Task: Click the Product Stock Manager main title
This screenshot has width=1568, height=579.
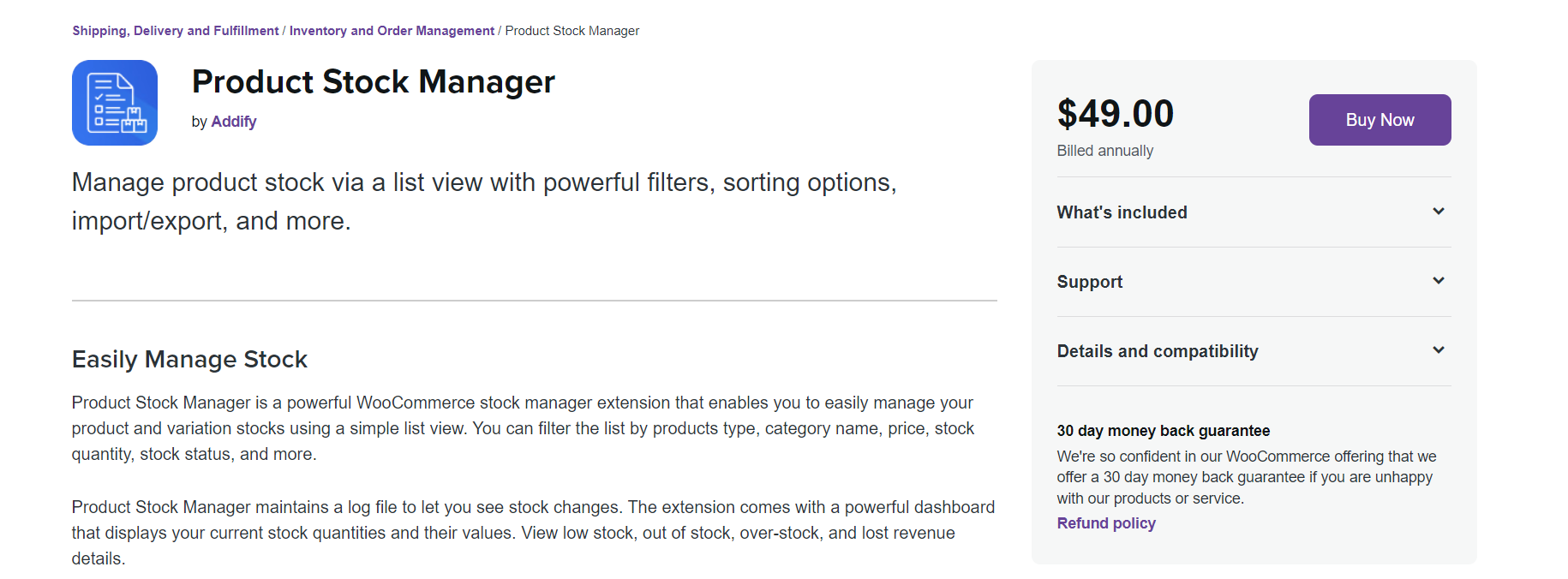Action: 374,82
